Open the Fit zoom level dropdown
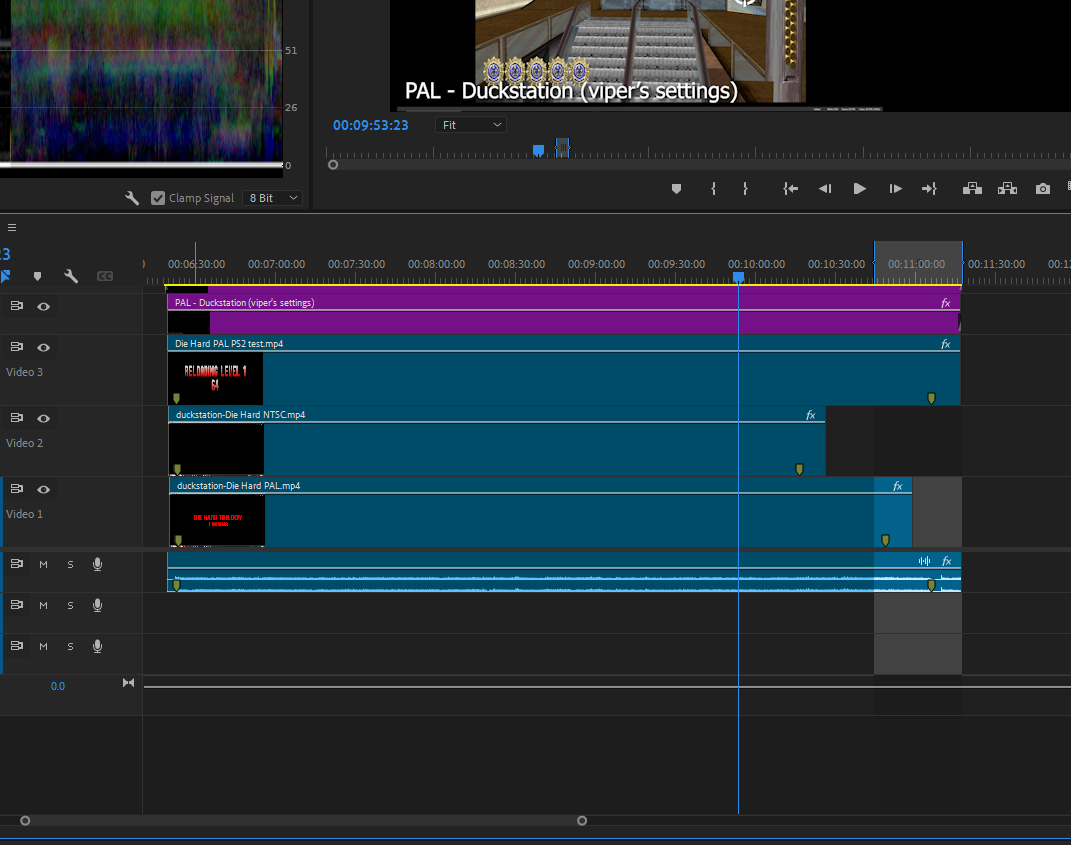Image resolution: width=1071 pixels, height=845 pixels. coord(471,125)
